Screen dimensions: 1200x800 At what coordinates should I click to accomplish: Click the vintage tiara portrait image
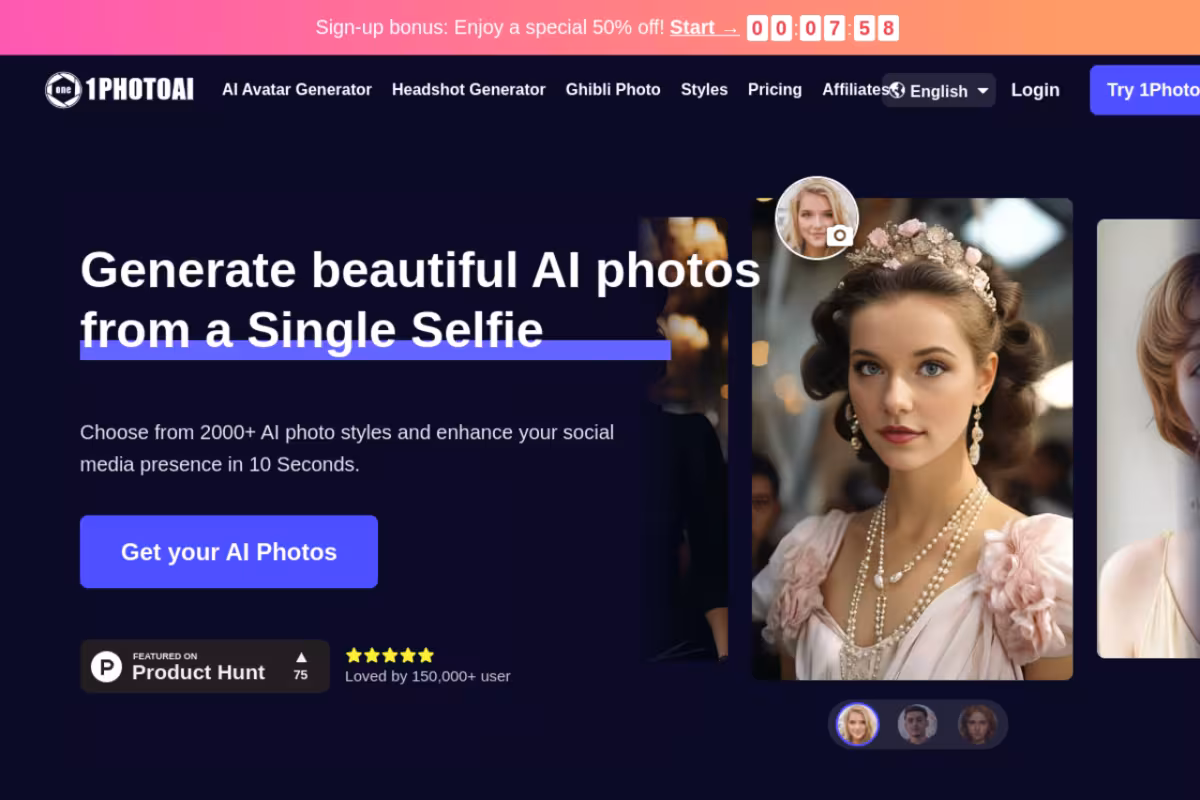(912, 439)
